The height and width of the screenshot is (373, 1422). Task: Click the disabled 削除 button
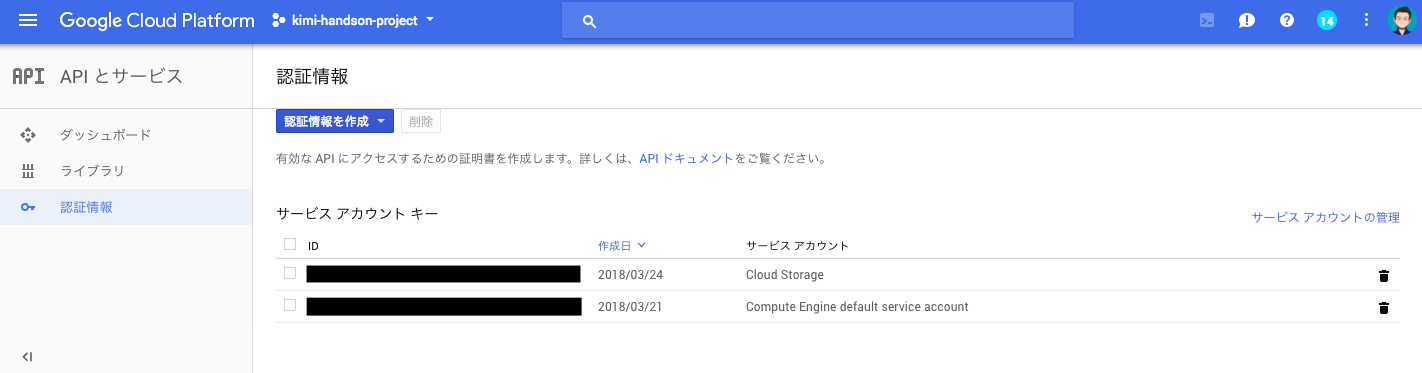421,121
